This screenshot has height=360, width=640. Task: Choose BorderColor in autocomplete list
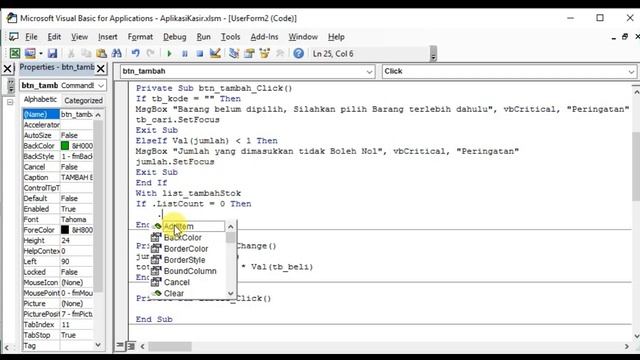coord(188,249)
